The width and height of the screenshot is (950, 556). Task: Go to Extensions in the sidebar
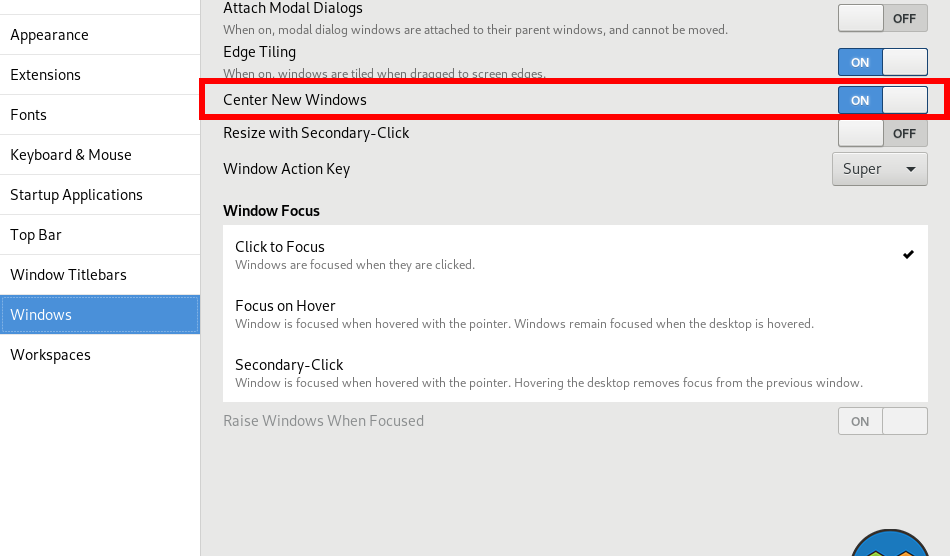[x=46, y=75]
